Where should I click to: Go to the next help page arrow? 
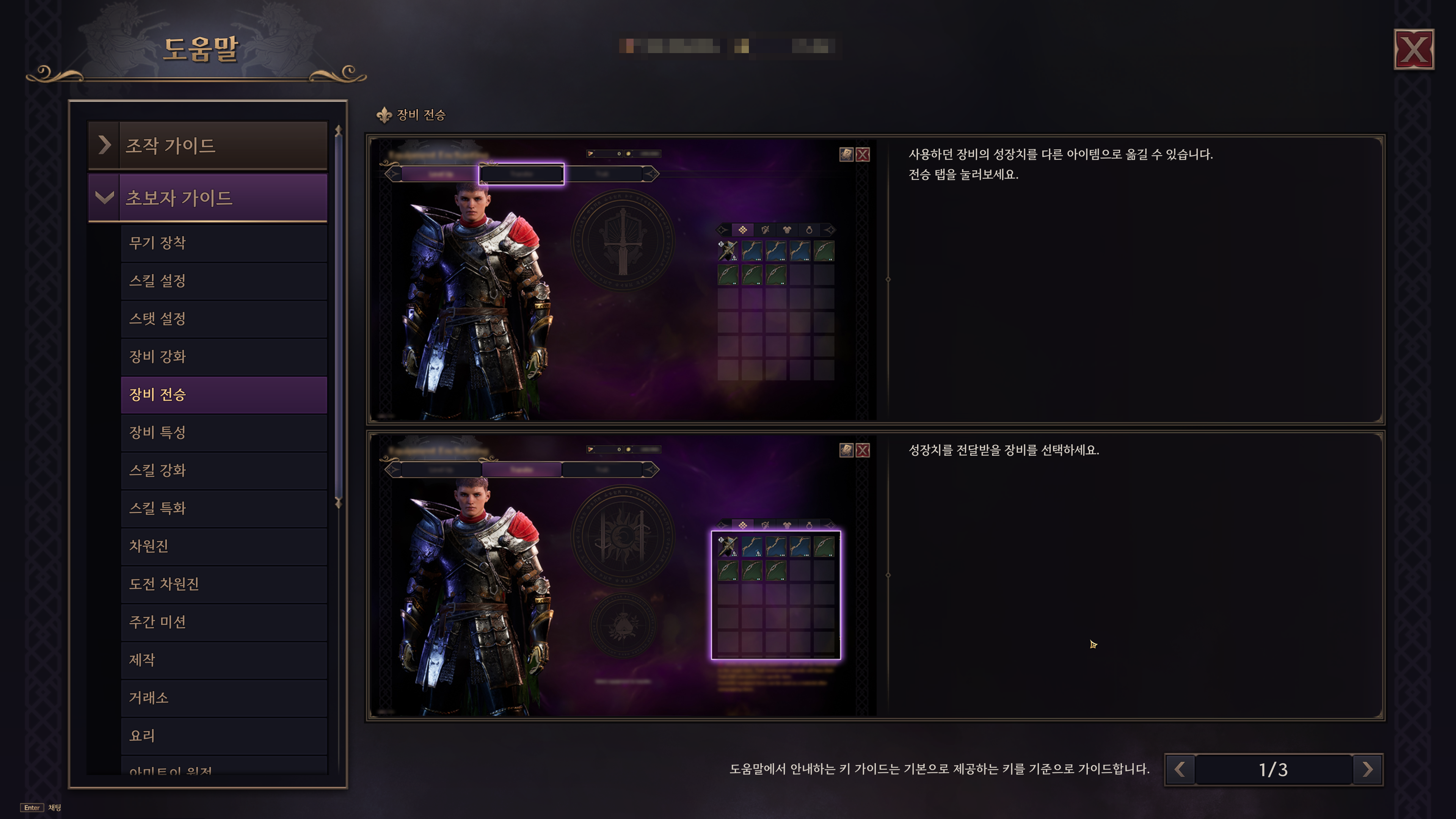(x=1367, y=769)
